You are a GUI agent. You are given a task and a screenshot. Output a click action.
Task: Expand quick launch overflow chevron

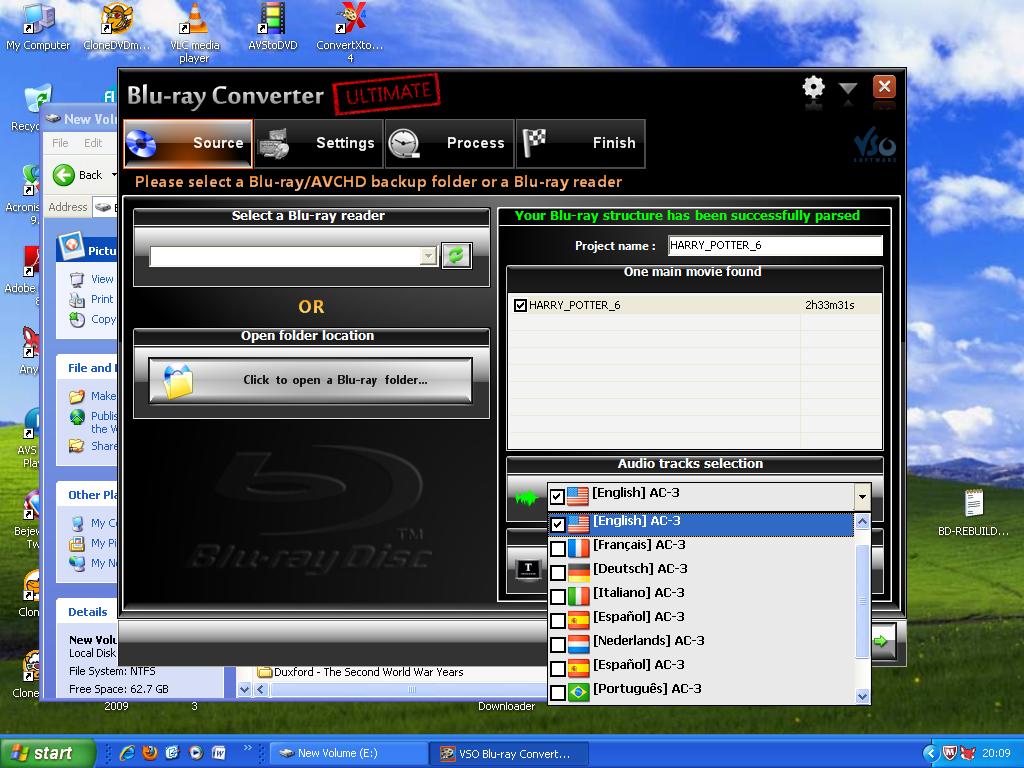pos(247,747)
